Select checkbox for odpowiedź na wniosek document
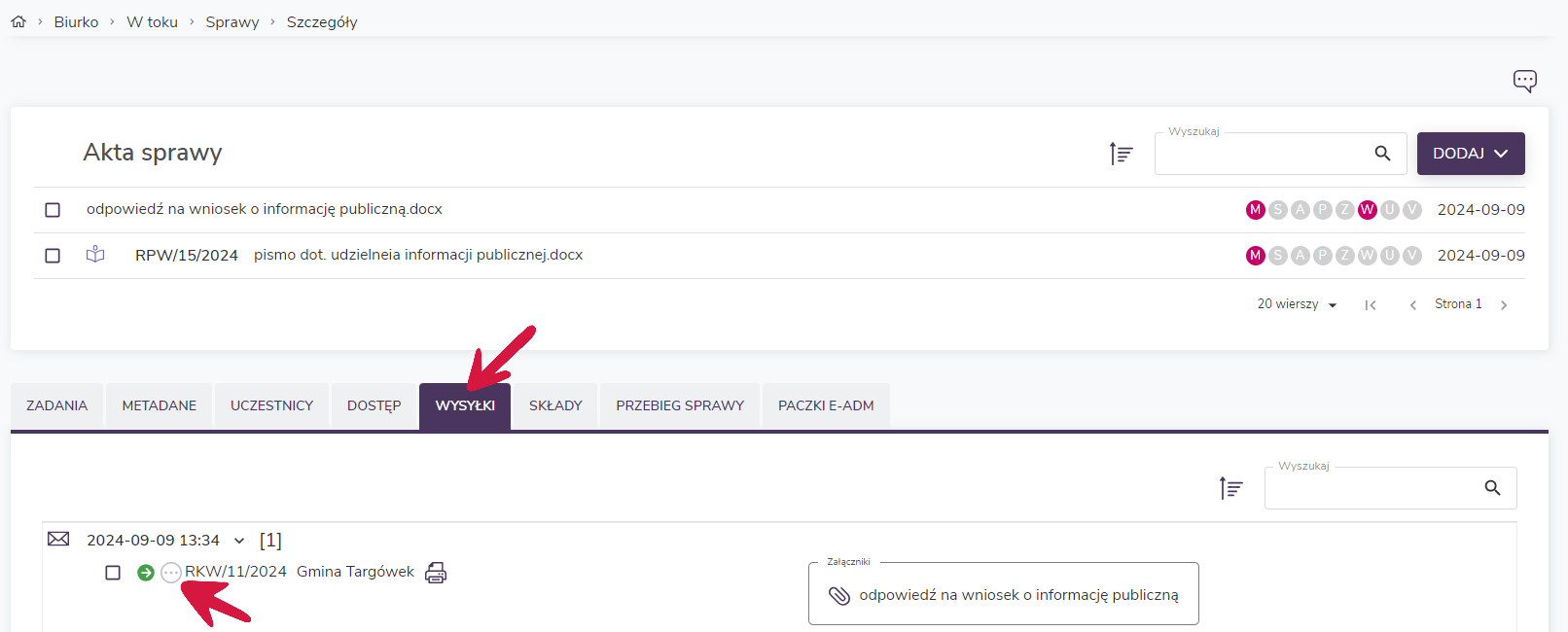 (53, 210)
